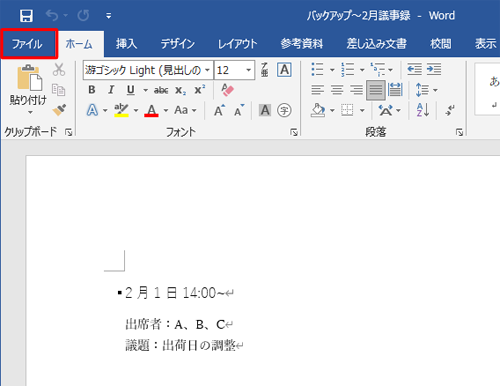The height and width of the screenshot is (386, 500).
Task: Decrease paragraph indent
Action: coord(415,69)
